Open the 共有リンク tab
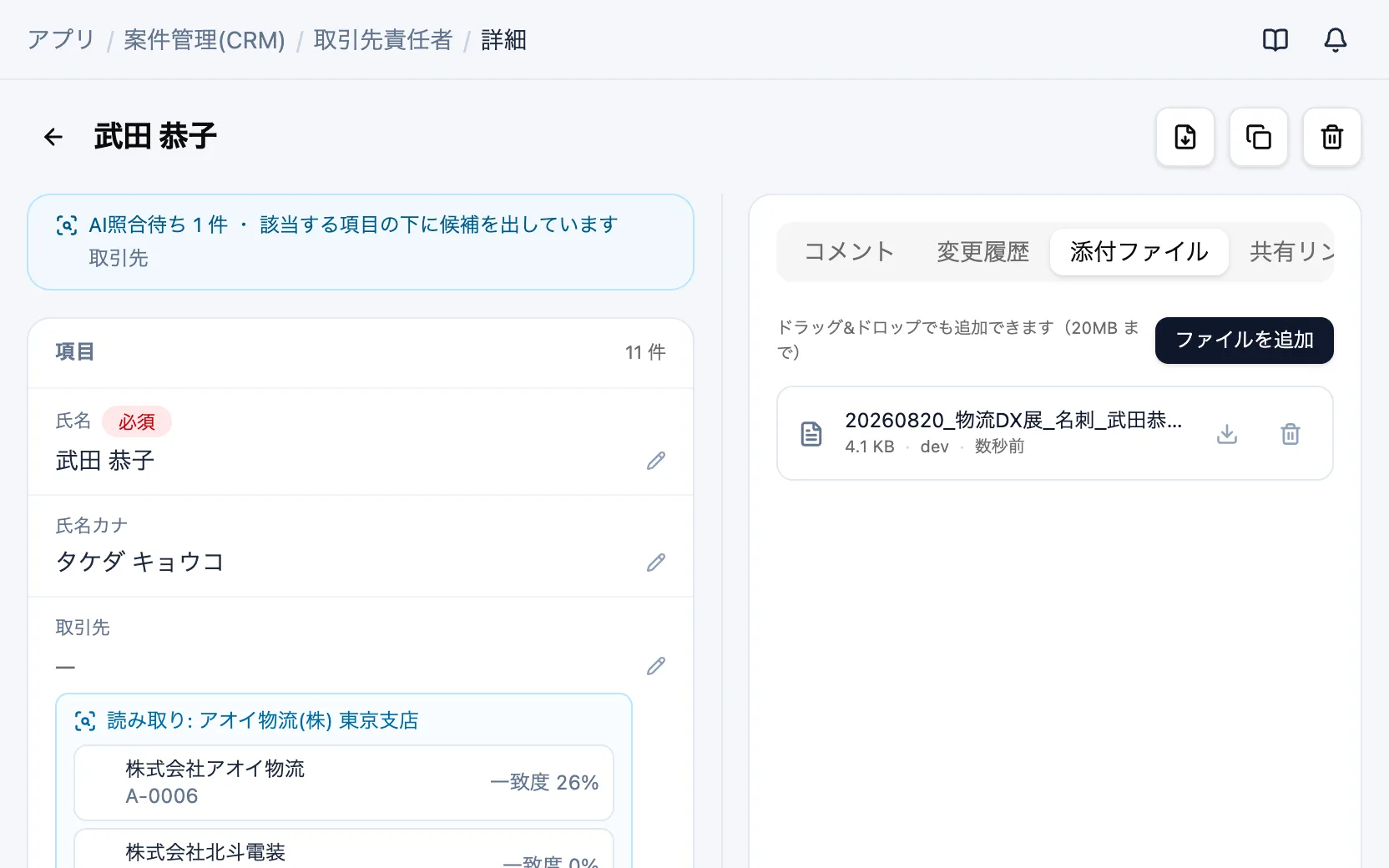 [1291, 252]
